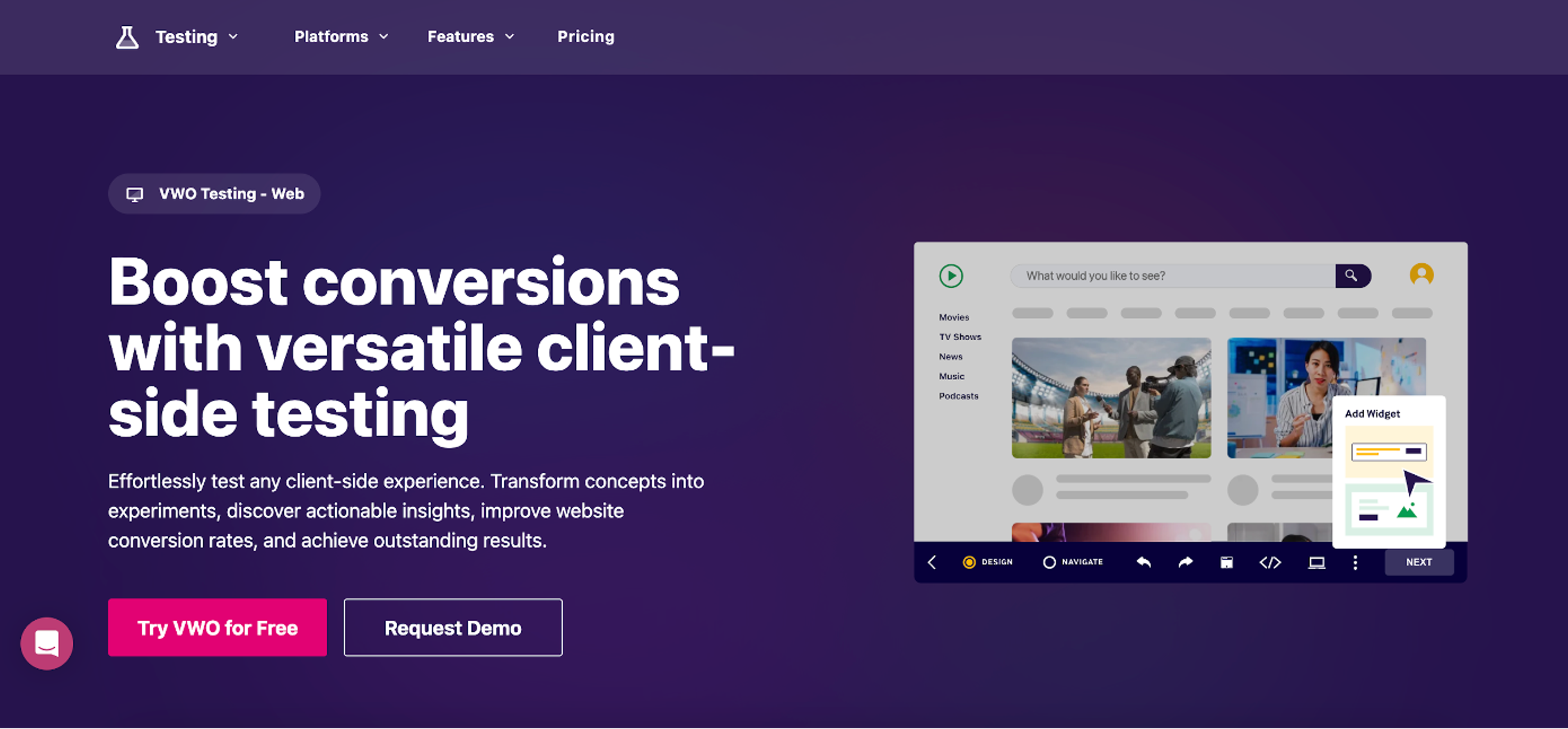Expand the Testing dropdown chevron

pos(233,37)
